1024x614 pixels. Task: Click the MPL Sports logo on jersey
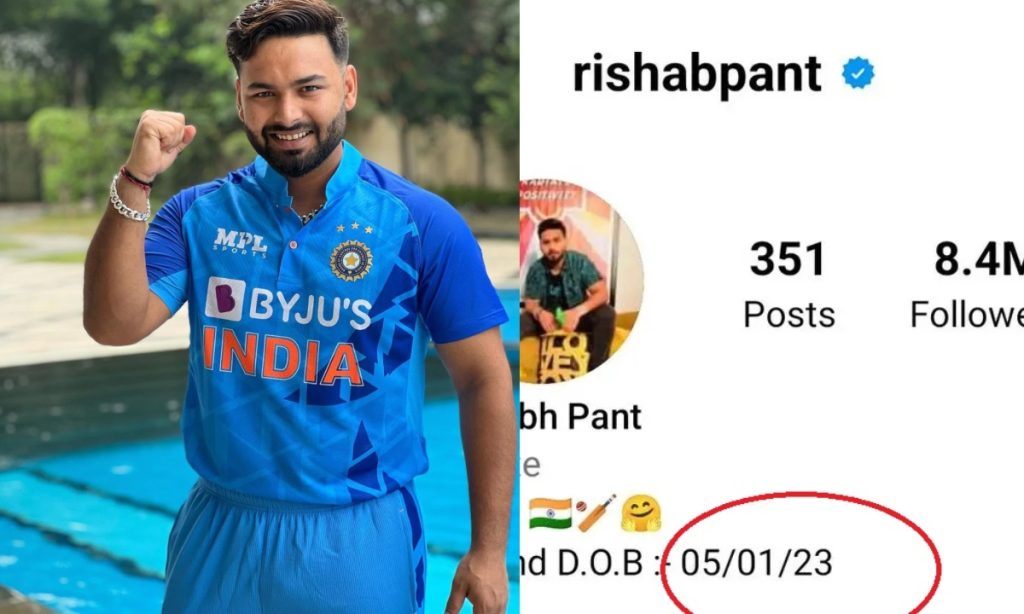tap(240, 242)
